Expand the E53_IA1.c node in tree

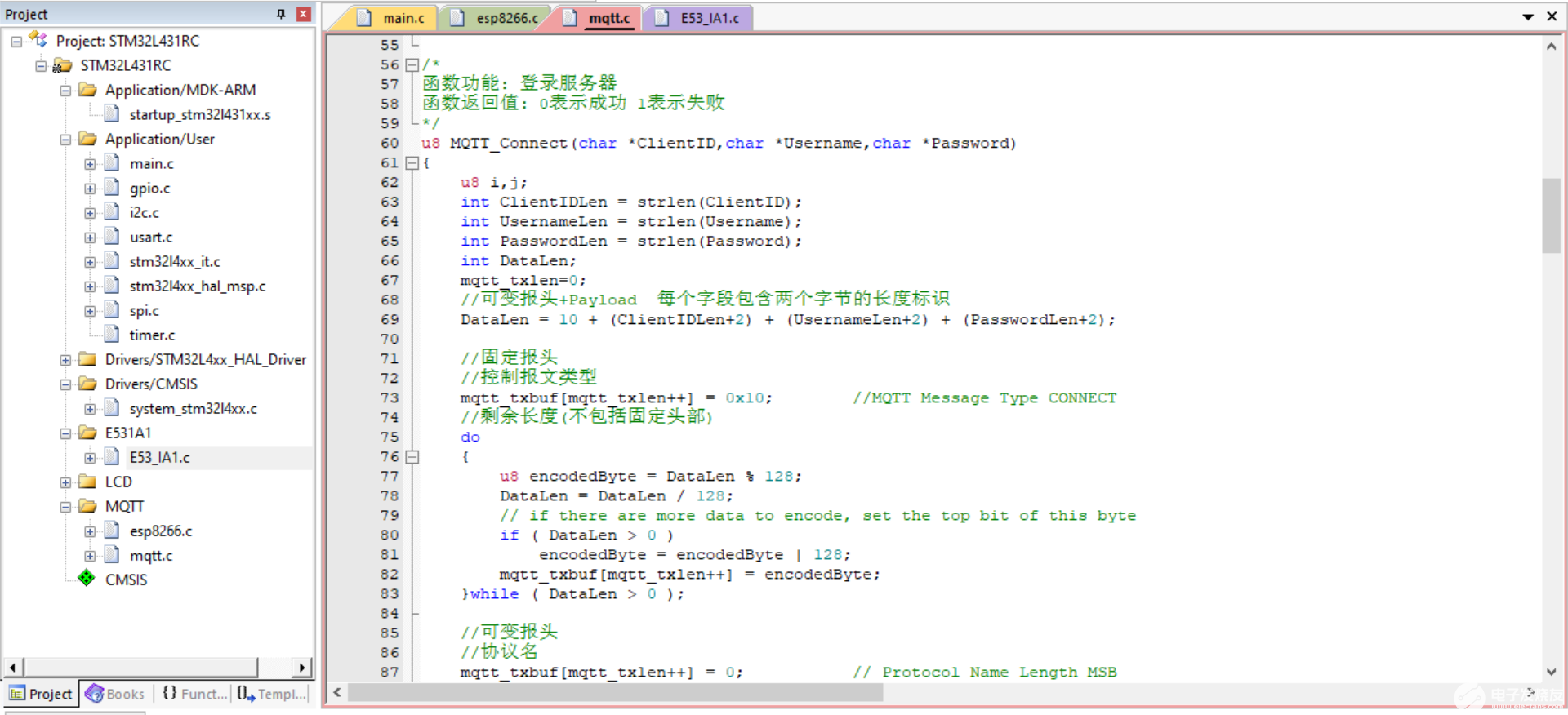[x=90, y=458]
